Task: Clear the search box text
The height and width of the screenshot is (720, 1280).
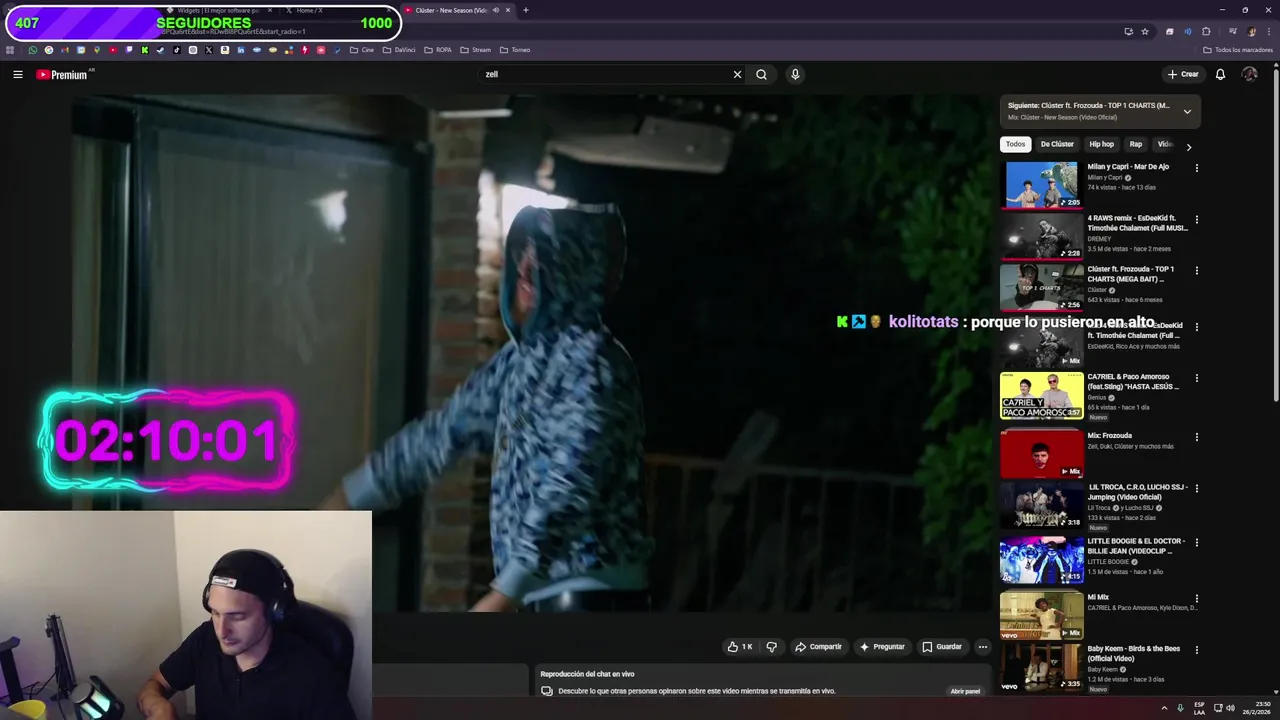Action: pos(737,74)
